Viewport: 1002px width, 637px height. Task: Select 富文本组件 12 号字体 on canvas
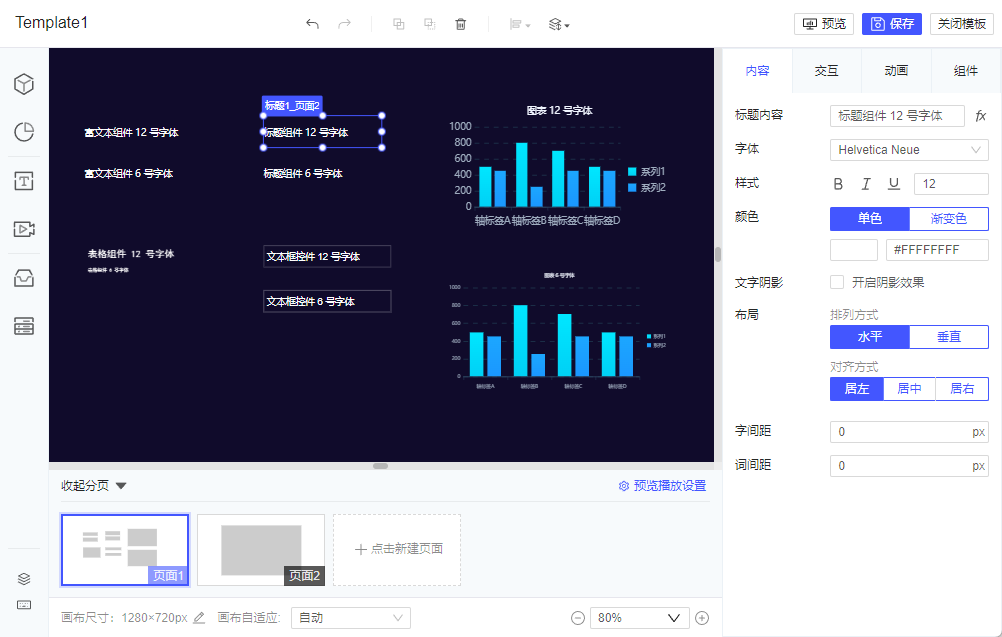(x=132, y=132)
